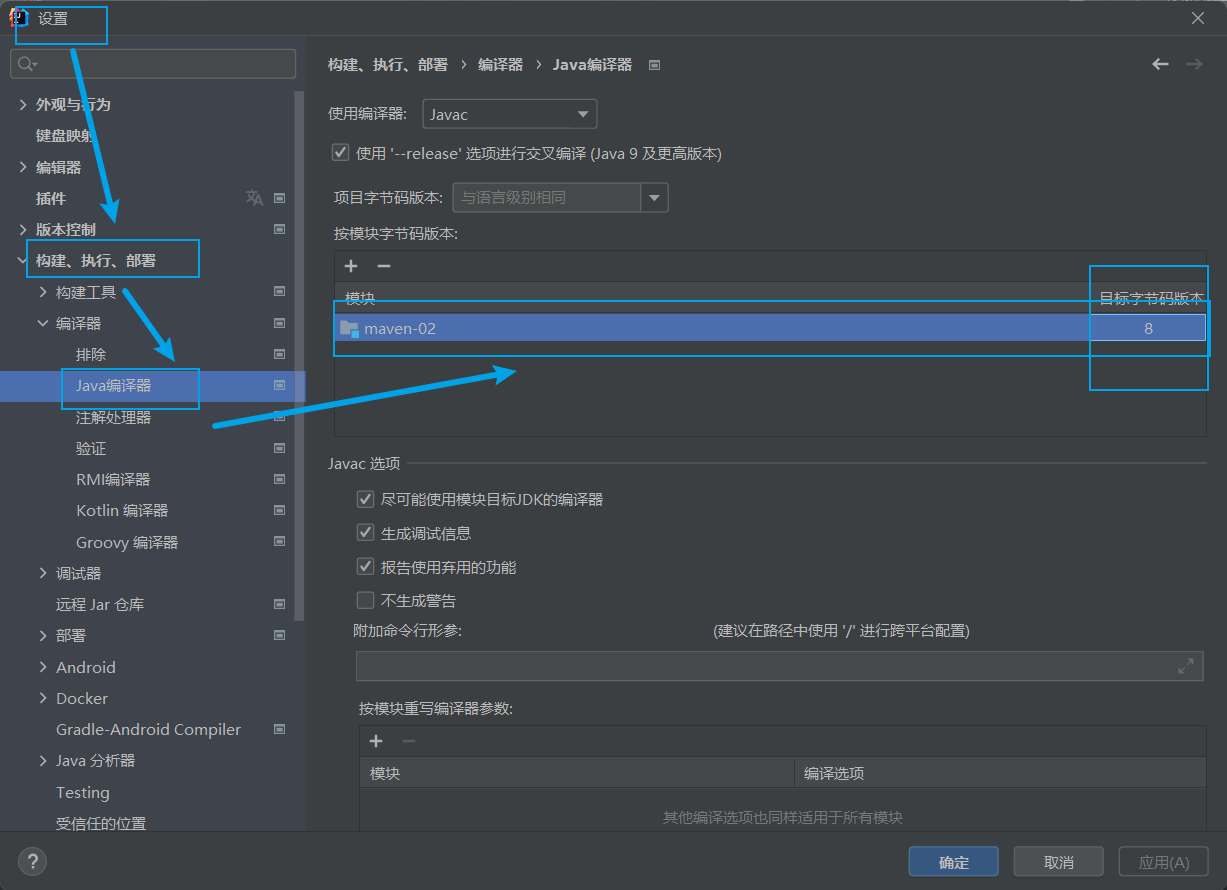
Task: Select 受信任的位置 settings page
Action: click(101, 823)
